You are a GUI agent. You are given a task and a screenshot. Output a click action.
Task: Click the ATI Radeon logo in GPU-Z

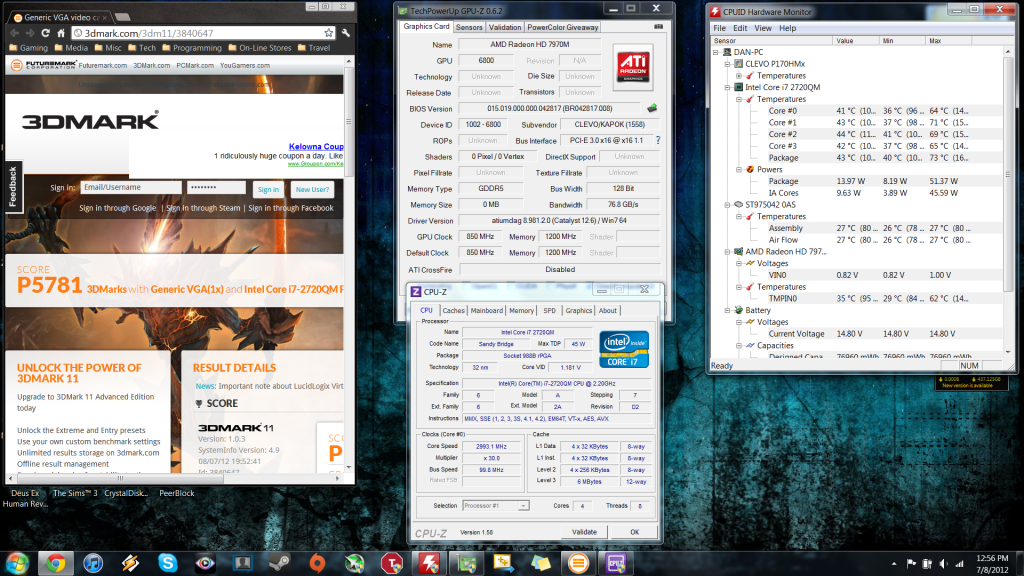[633, 67]
